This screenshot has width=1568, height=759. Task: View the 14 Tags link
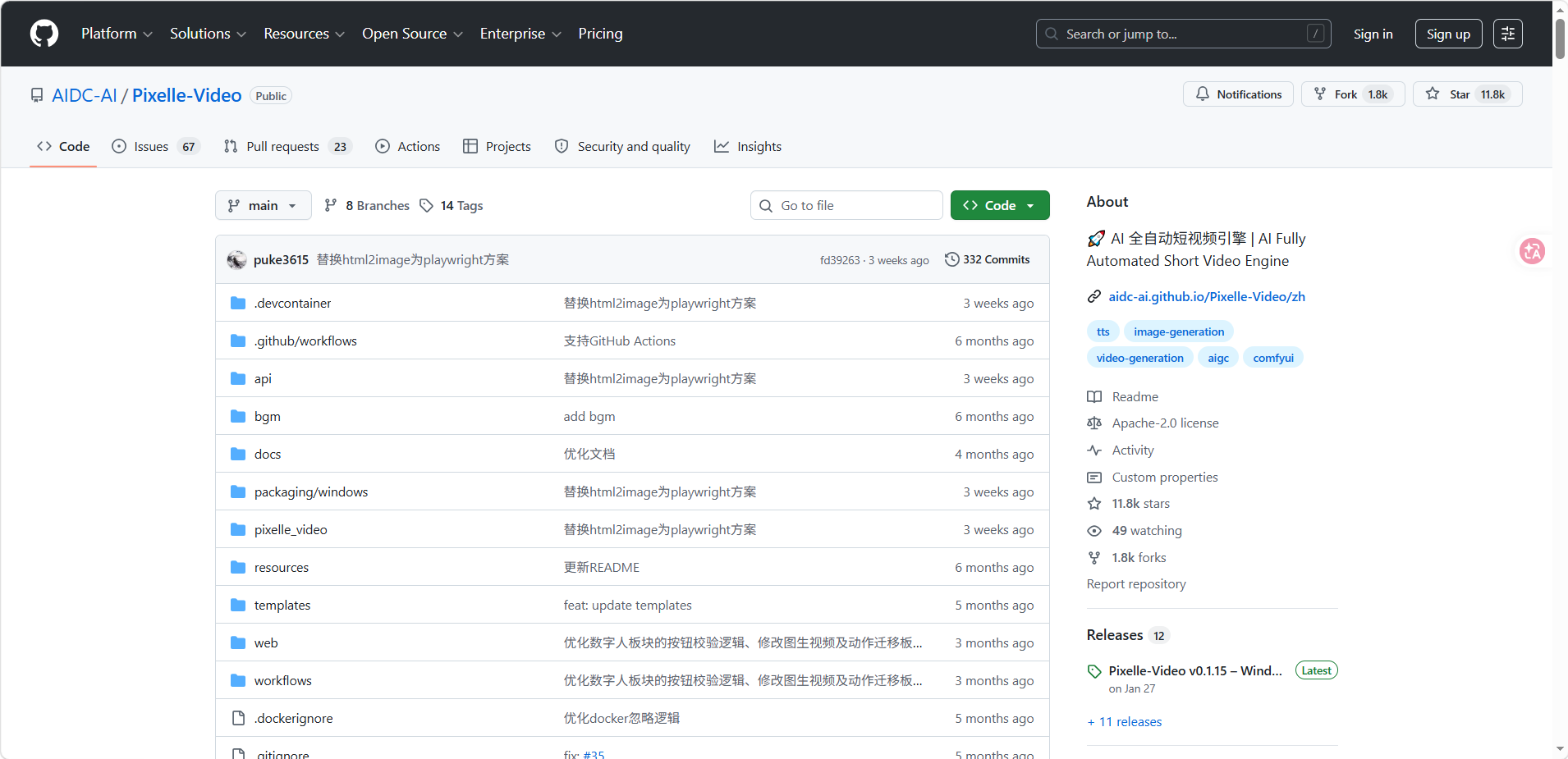[x=452, y=205]
